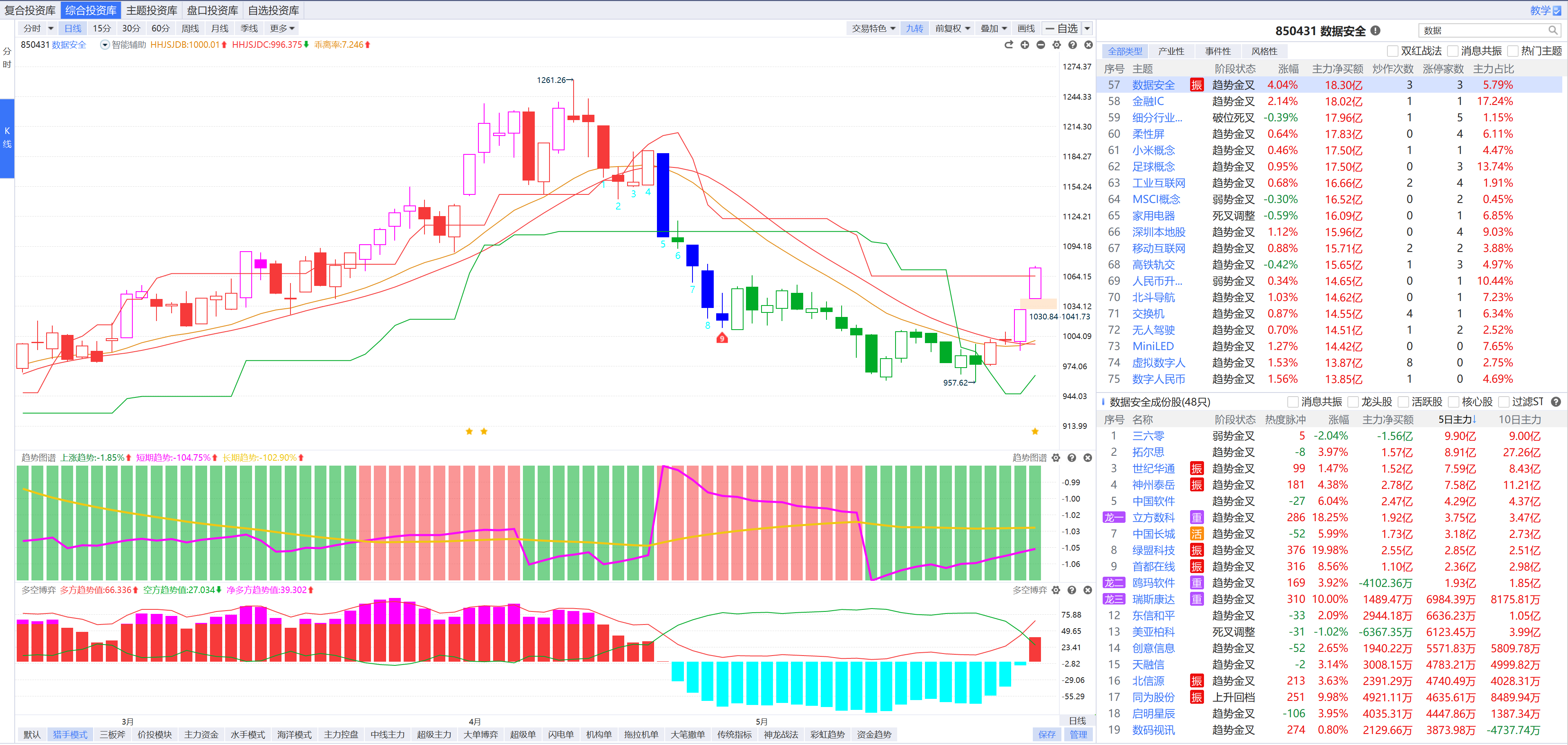Click the red 9 marker on the K-line chart

(722, 338)
